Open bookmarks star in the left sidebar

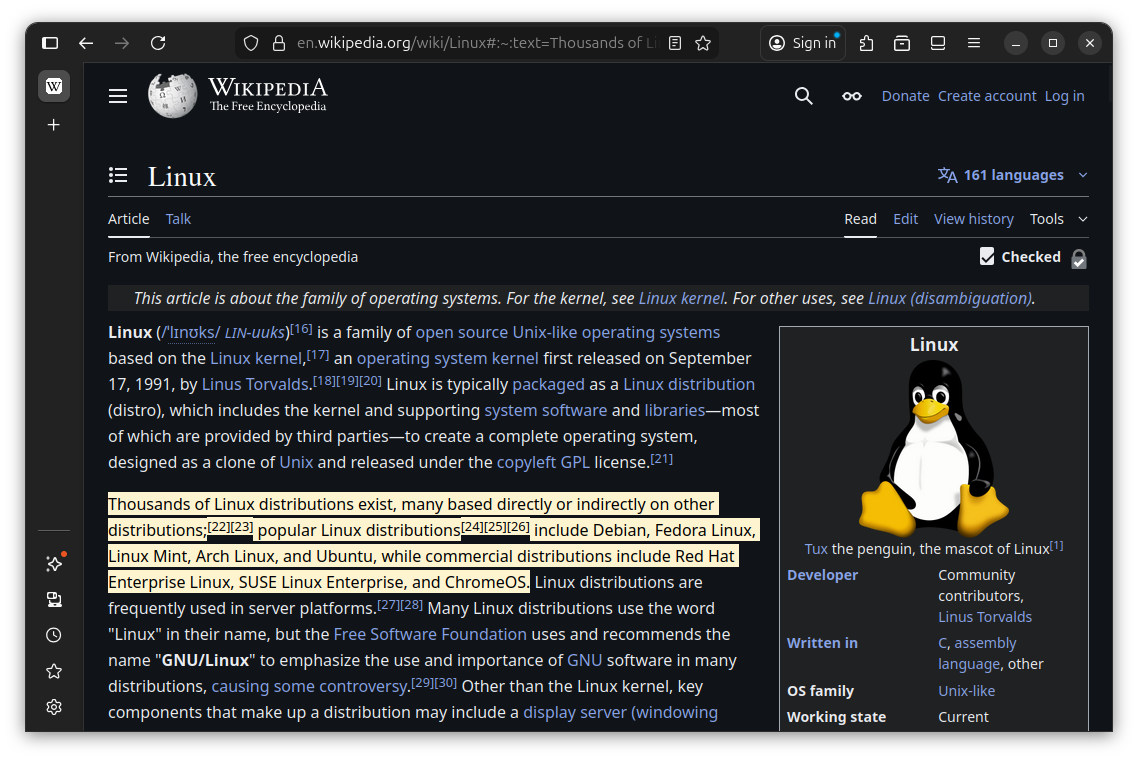pos(53,670)
